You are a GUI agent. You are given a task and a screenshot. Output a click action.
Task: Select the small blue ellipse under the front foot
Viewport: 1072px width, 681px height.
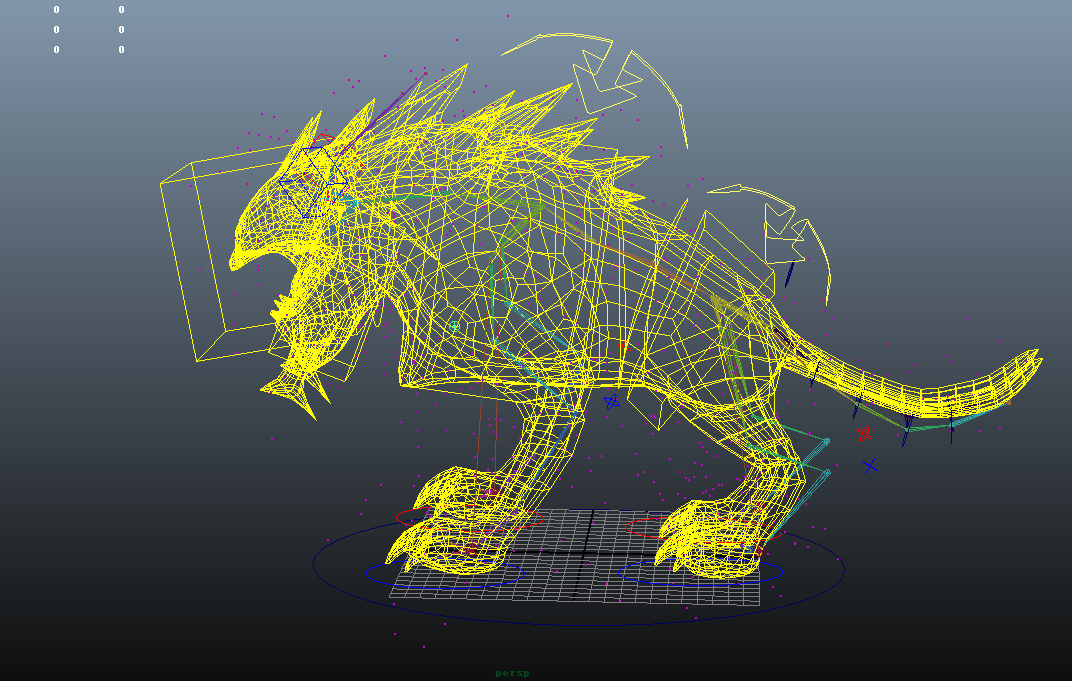point(444,573)
